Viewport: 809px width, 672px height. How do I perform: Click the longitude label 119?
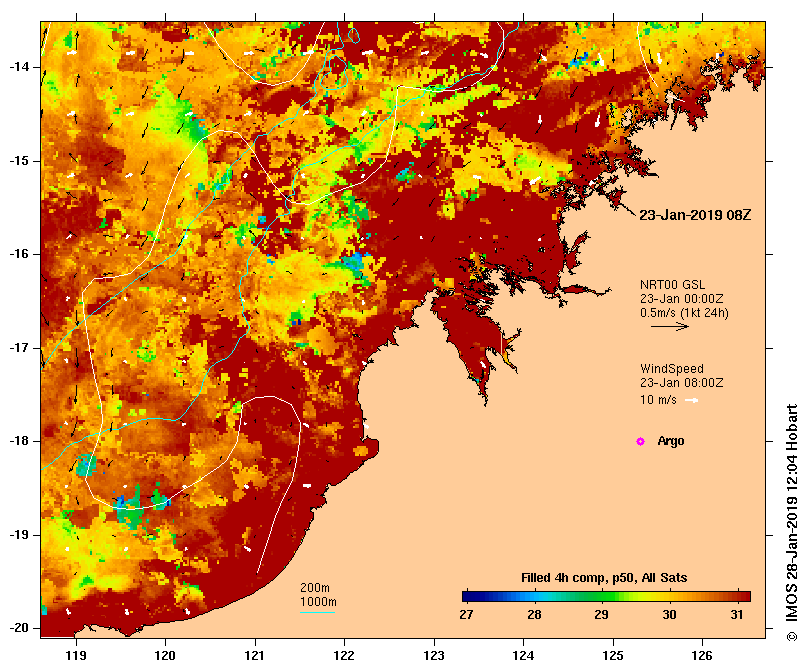pos(76,656)
